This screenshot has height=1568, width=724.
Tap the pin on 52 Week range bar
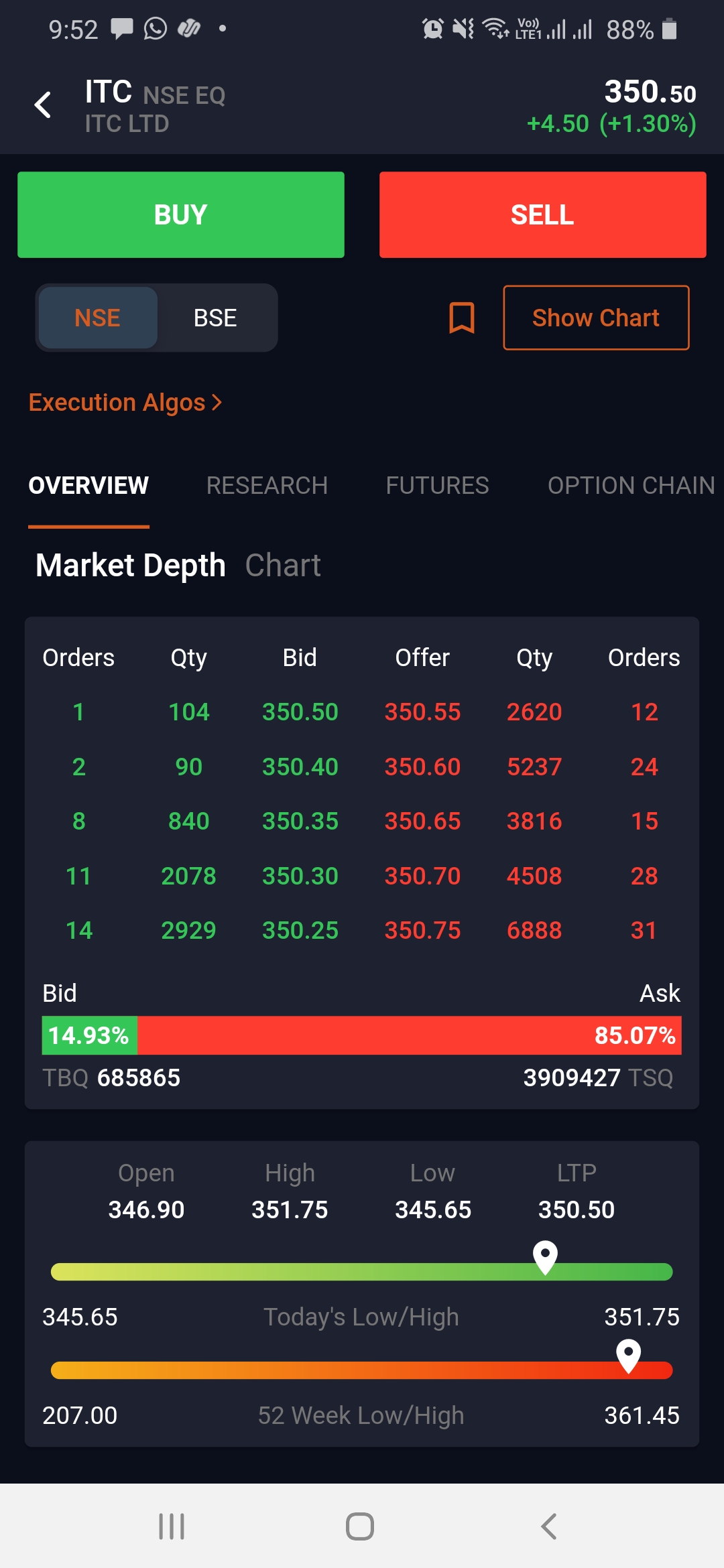coord(628,1355)
